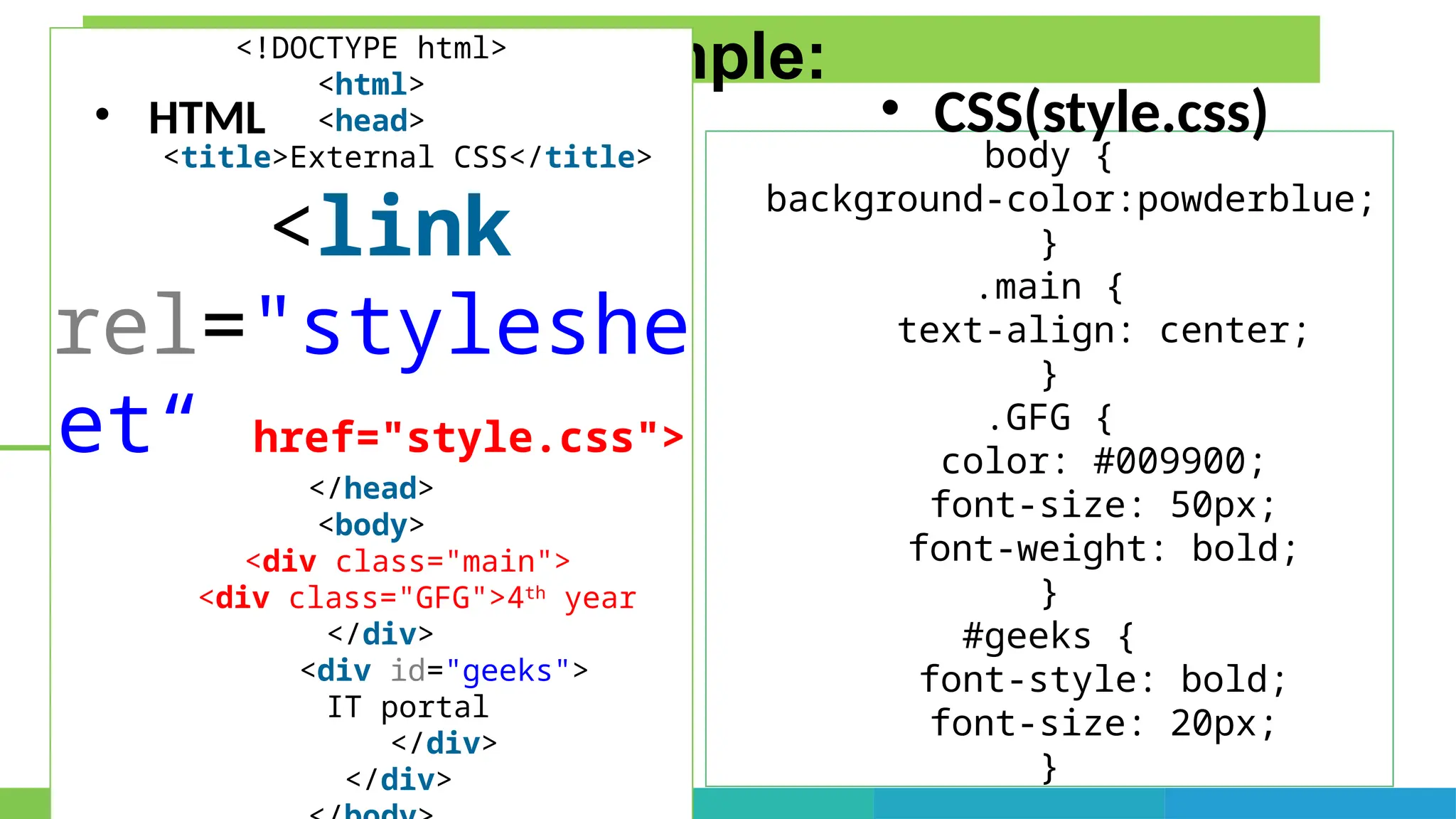Click "background-color:powderblue;" declaration
Viewport: 1456px width, 819px height.
[x=1070, y=199]
